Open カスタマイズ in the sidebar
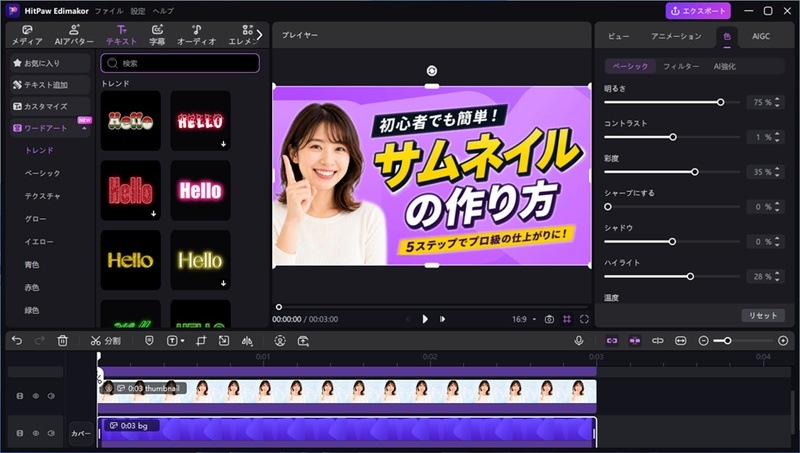The height and width of the screenshot is (453, 800). (x=50, y=106)
